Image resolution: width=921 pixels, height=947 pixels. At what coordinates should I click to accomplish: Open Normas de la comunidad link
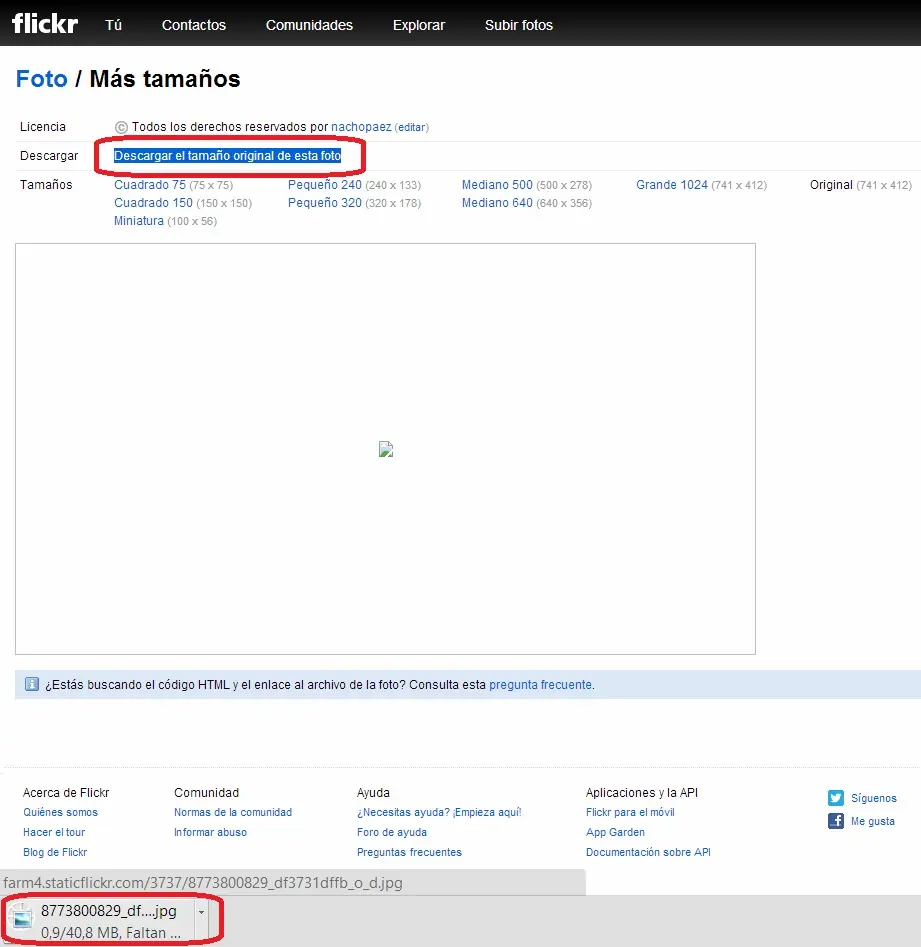click(x=233, y=812)
